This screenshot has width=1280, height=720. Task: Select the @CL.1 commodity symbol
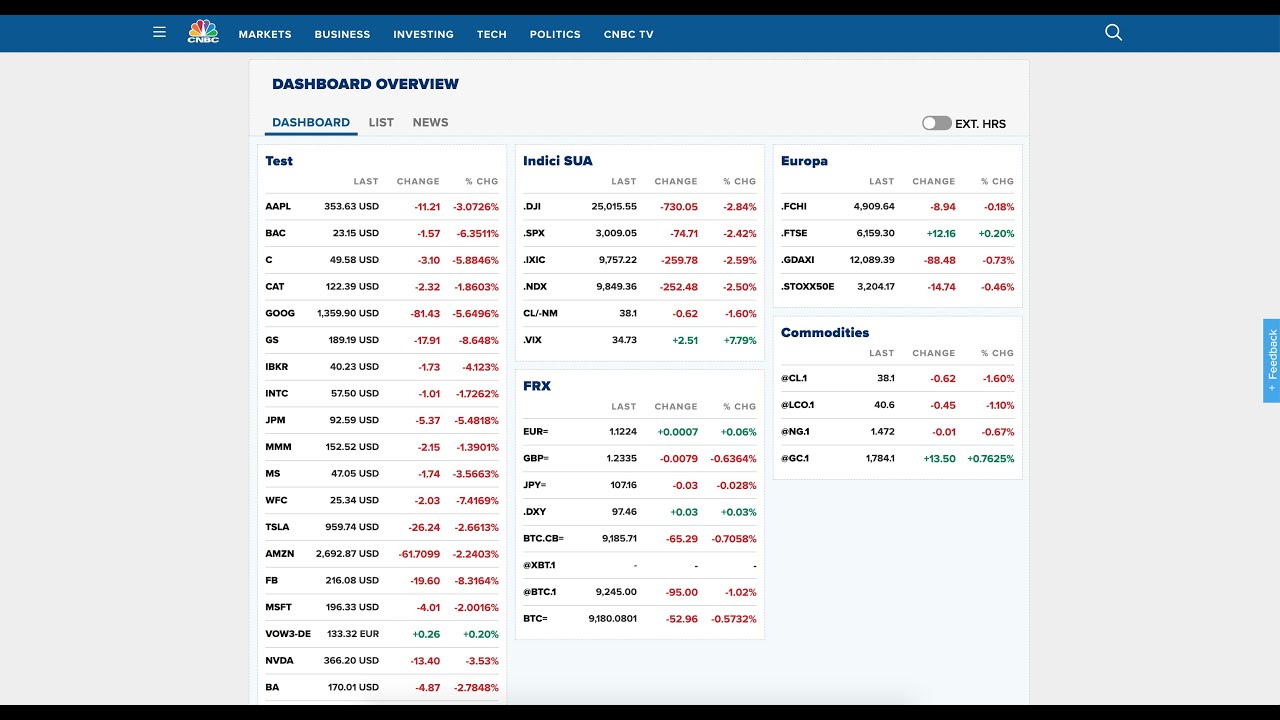(794, 379)
